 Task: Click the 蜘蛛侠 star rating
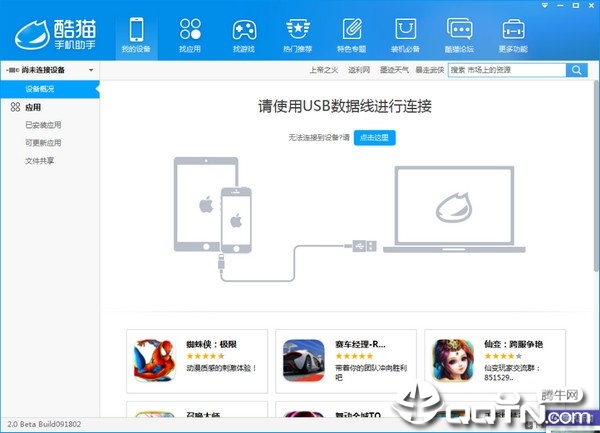point(205,356)
